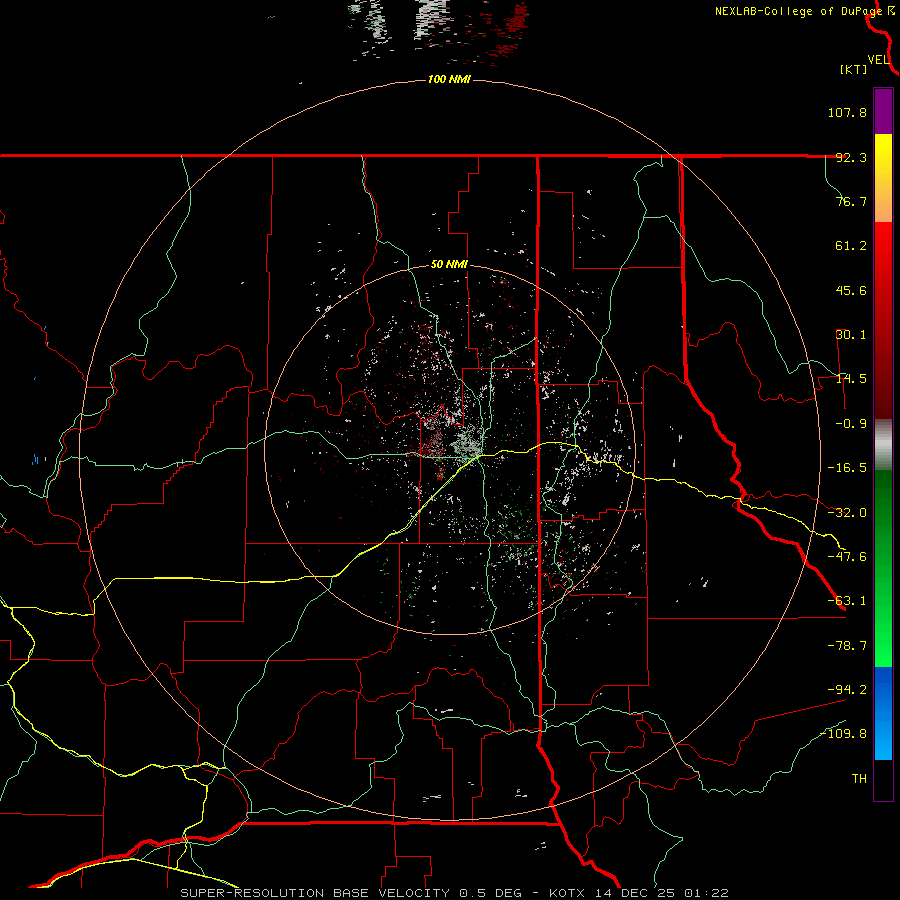Click the 100 NMI range ring label

pyautogui.click(x=449, y=79)
